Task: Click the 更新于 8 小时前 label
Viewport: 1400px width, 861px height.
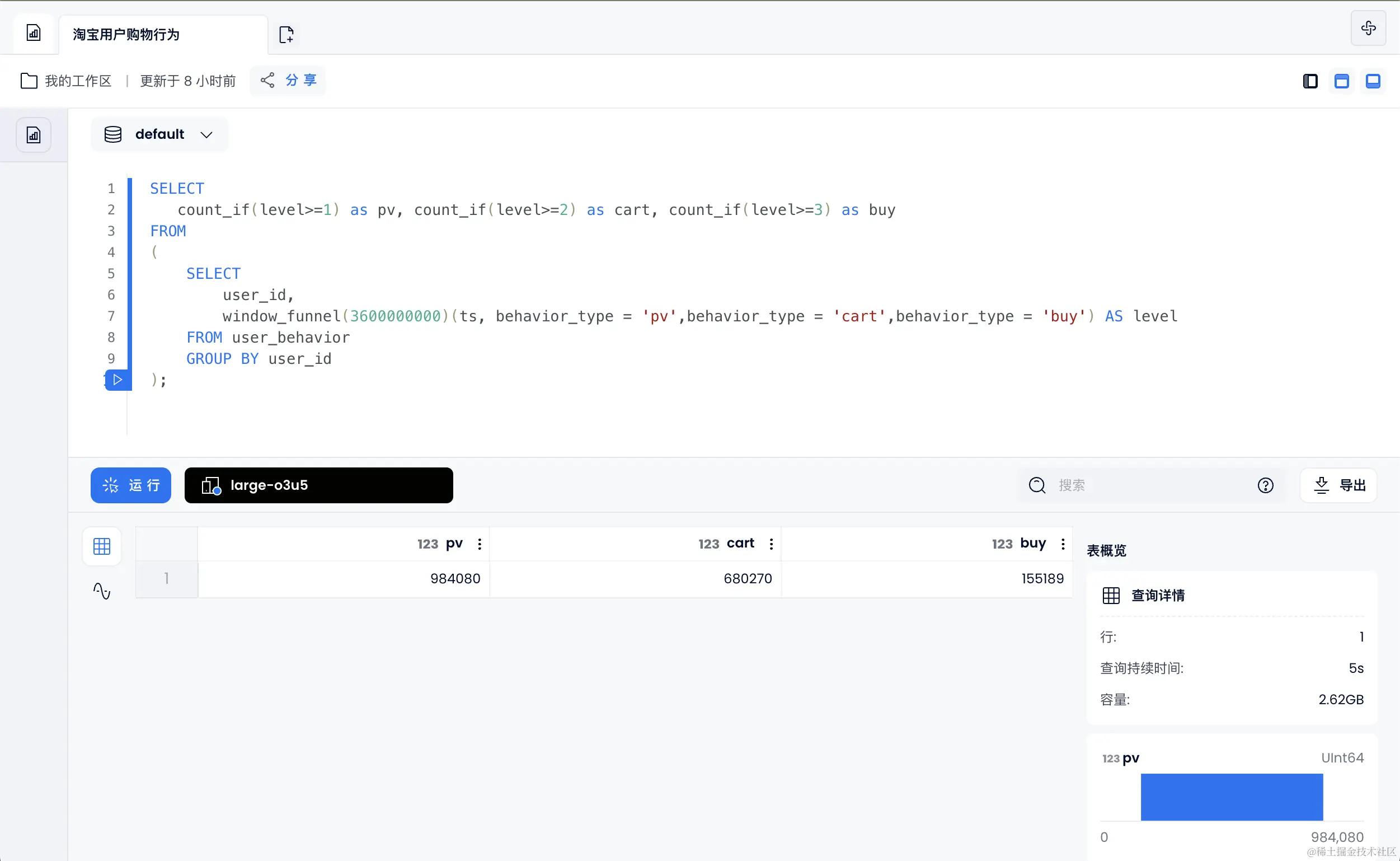Action: coord(188,81)
